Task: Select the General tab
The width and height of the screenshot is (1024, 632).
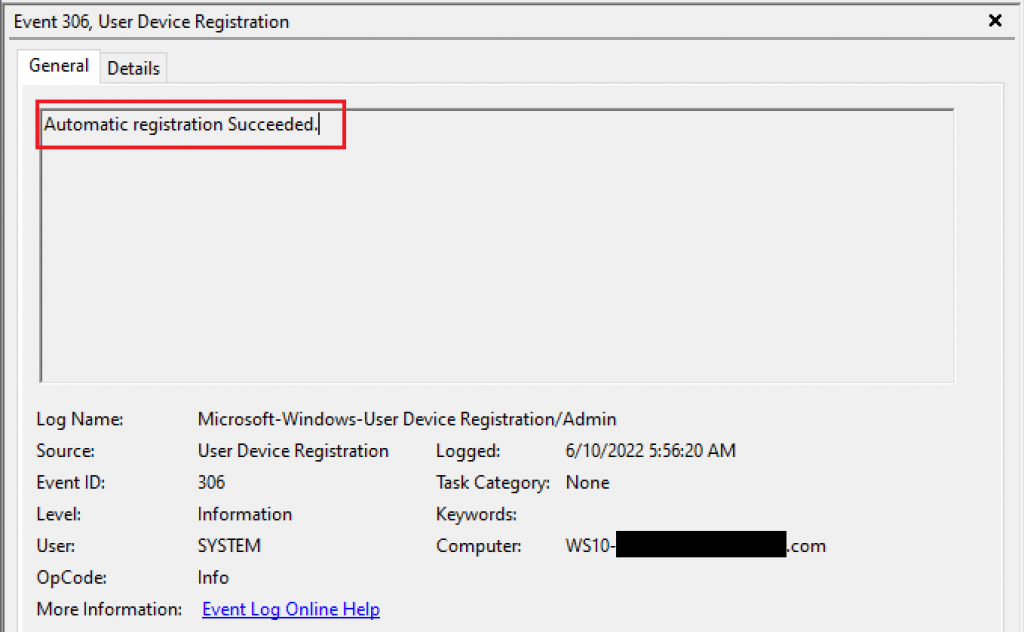Action: coord(59,66)
